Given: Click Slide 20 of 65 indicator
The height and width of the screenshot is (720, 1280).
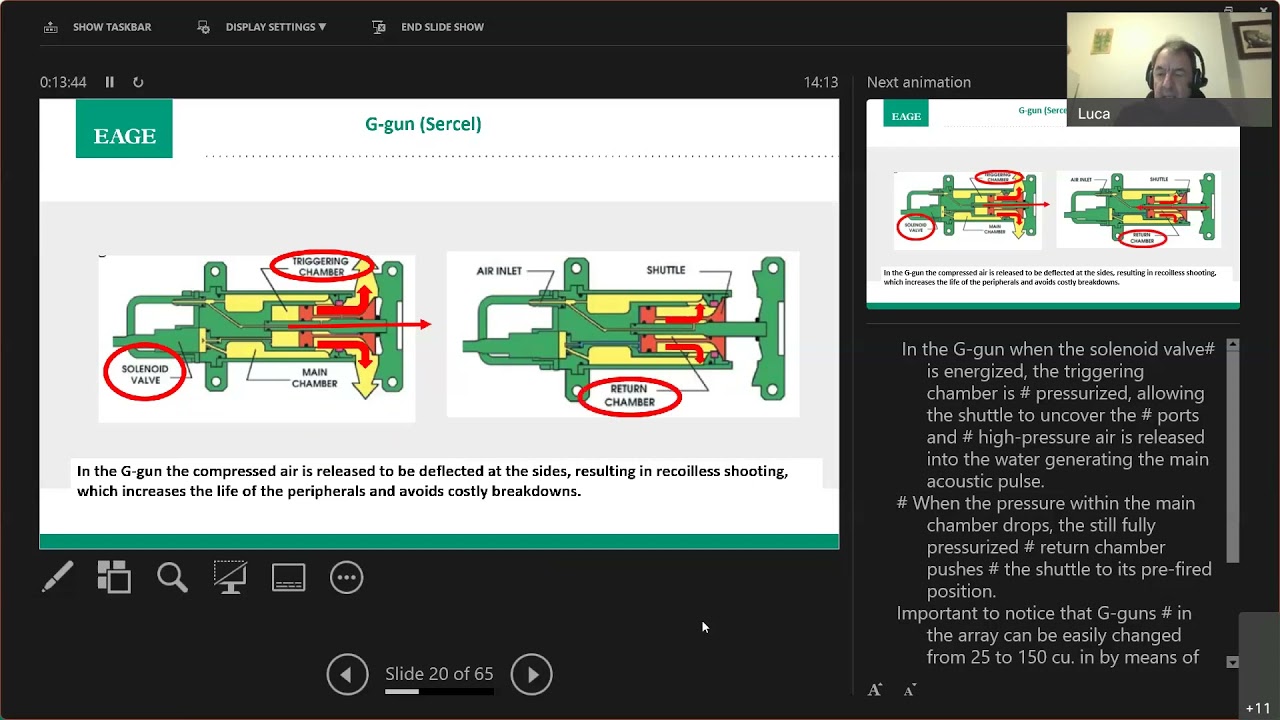Looking at the screenshot, I should 439,674.
